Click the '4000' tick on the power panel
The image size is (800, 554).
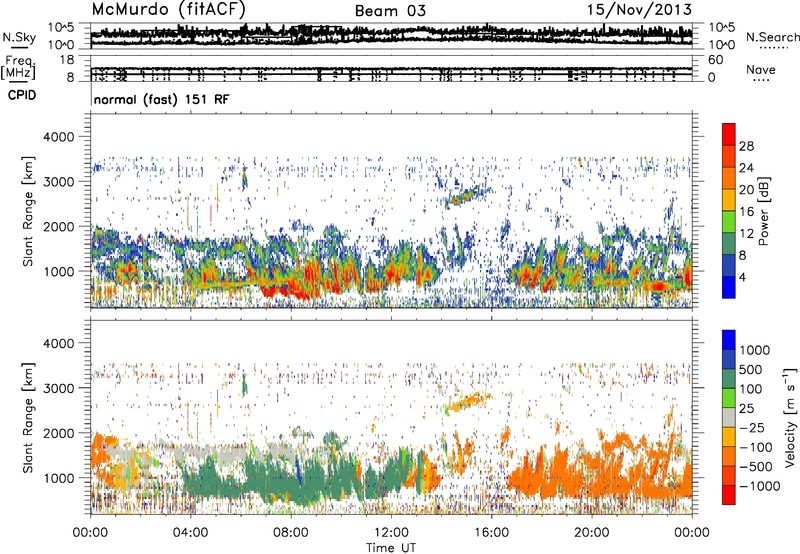(58, 137)
